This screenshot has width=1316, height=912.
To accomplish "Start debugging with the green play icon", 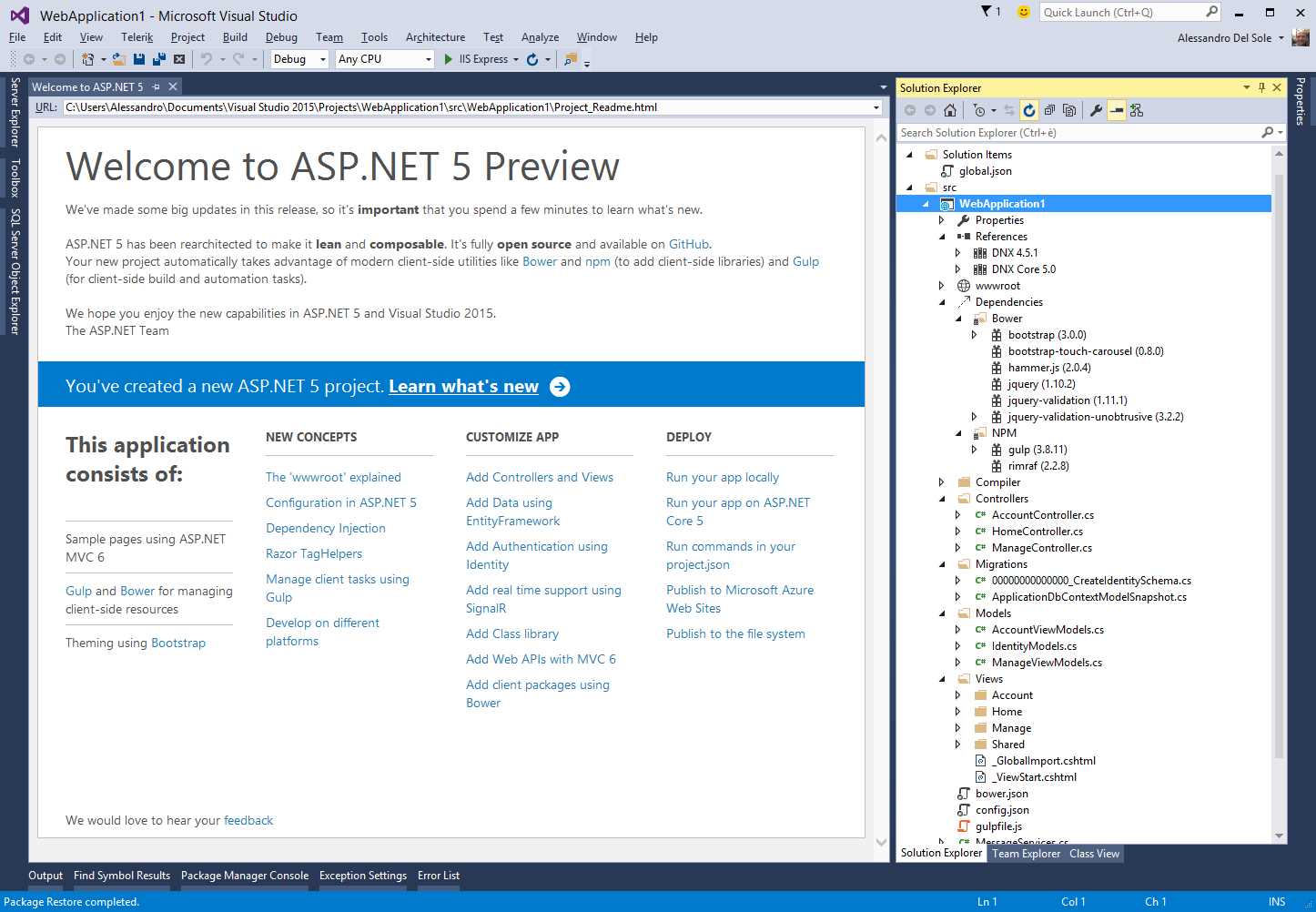I will point(448,59).
